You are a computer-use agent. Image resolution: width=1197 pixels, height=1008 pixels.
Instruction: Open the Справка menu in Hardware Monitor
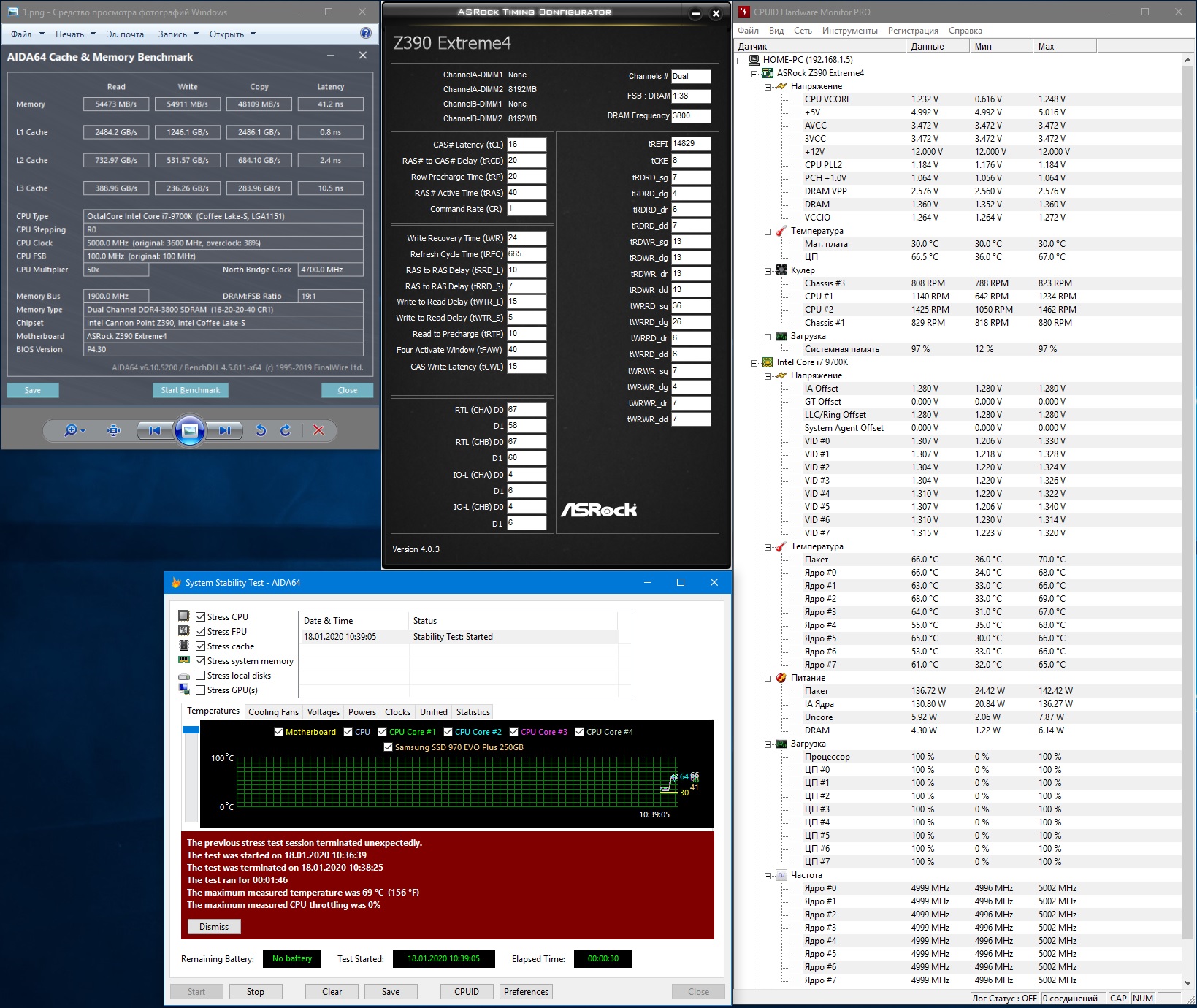pyautogui.click(x=965, y=31)
